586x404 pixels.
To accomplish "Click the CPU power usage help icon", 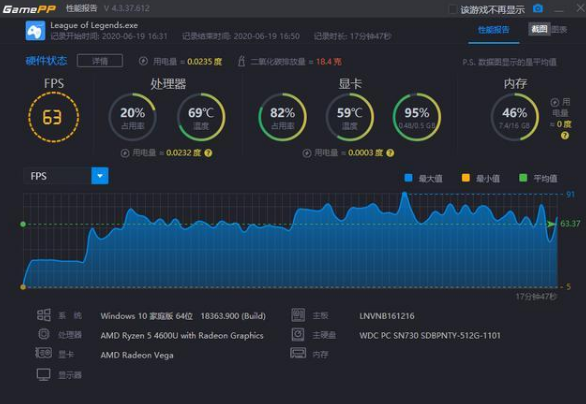I will point(209,153).
